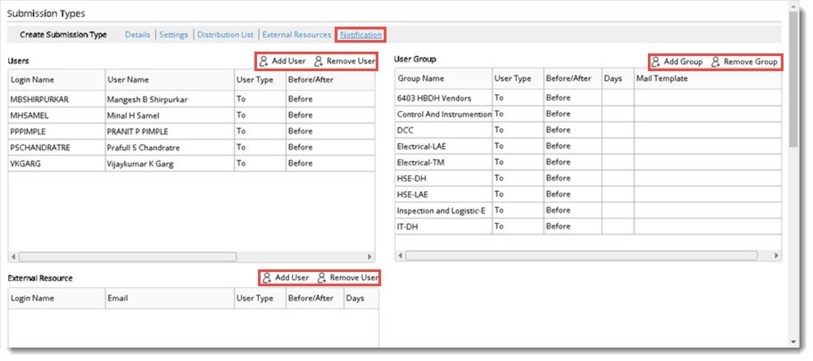Switch to the External Resources tab
The height and width of the screenshot is (361, 813).
pyautogui.click(x=297, y=35)
